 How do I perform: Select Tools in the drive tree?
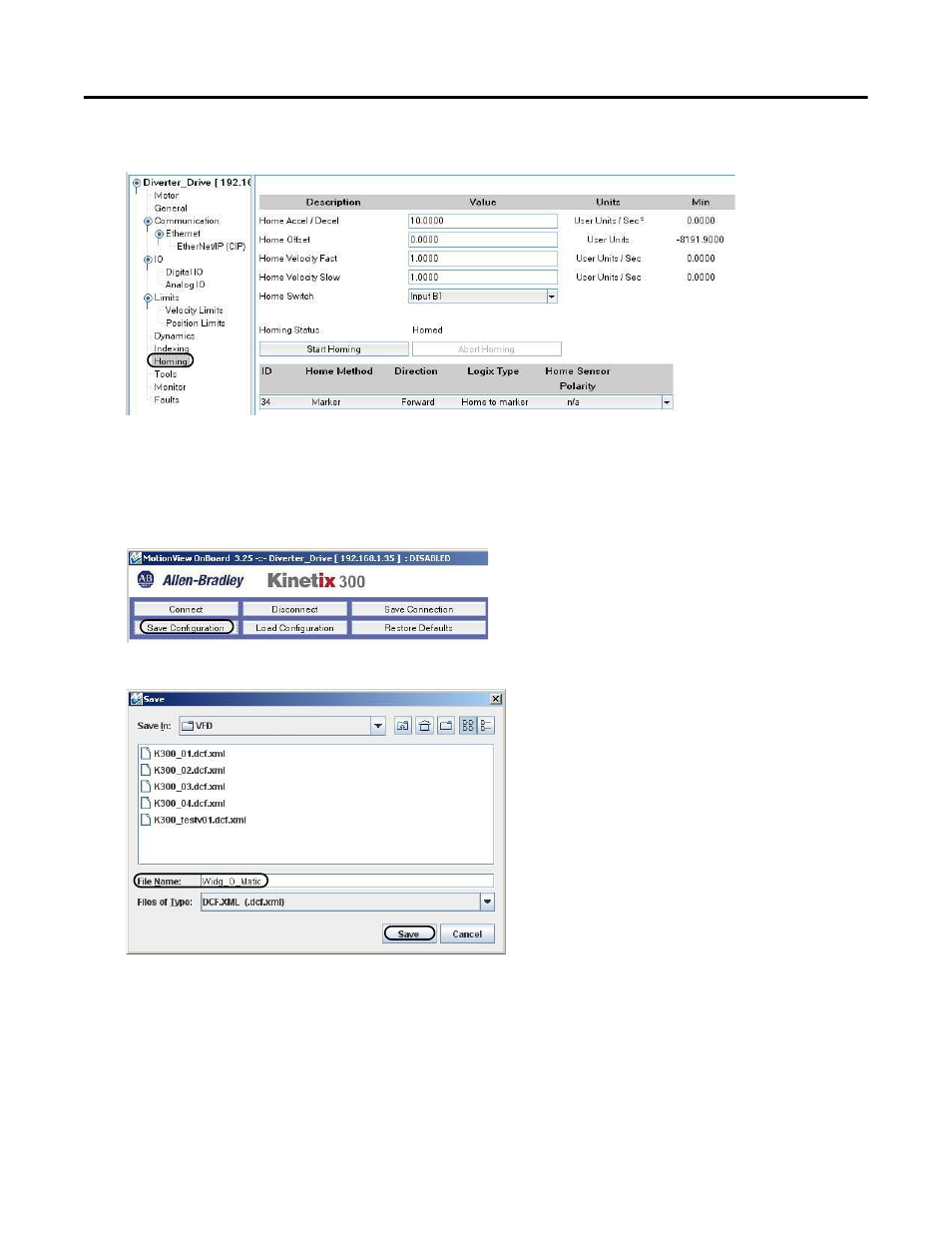[x=166, y=374]
